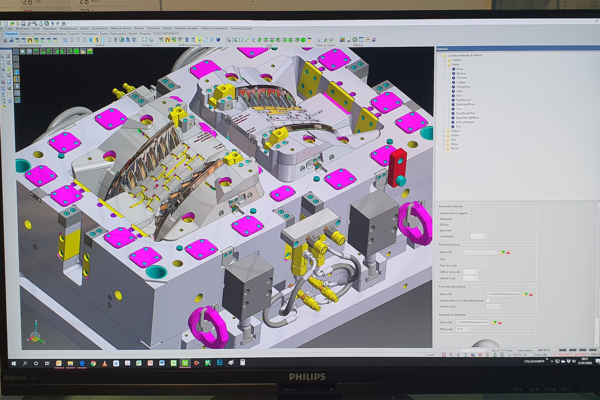Open the Elementi standard menu
Viewport: 600px width, 400px height.
186,28
